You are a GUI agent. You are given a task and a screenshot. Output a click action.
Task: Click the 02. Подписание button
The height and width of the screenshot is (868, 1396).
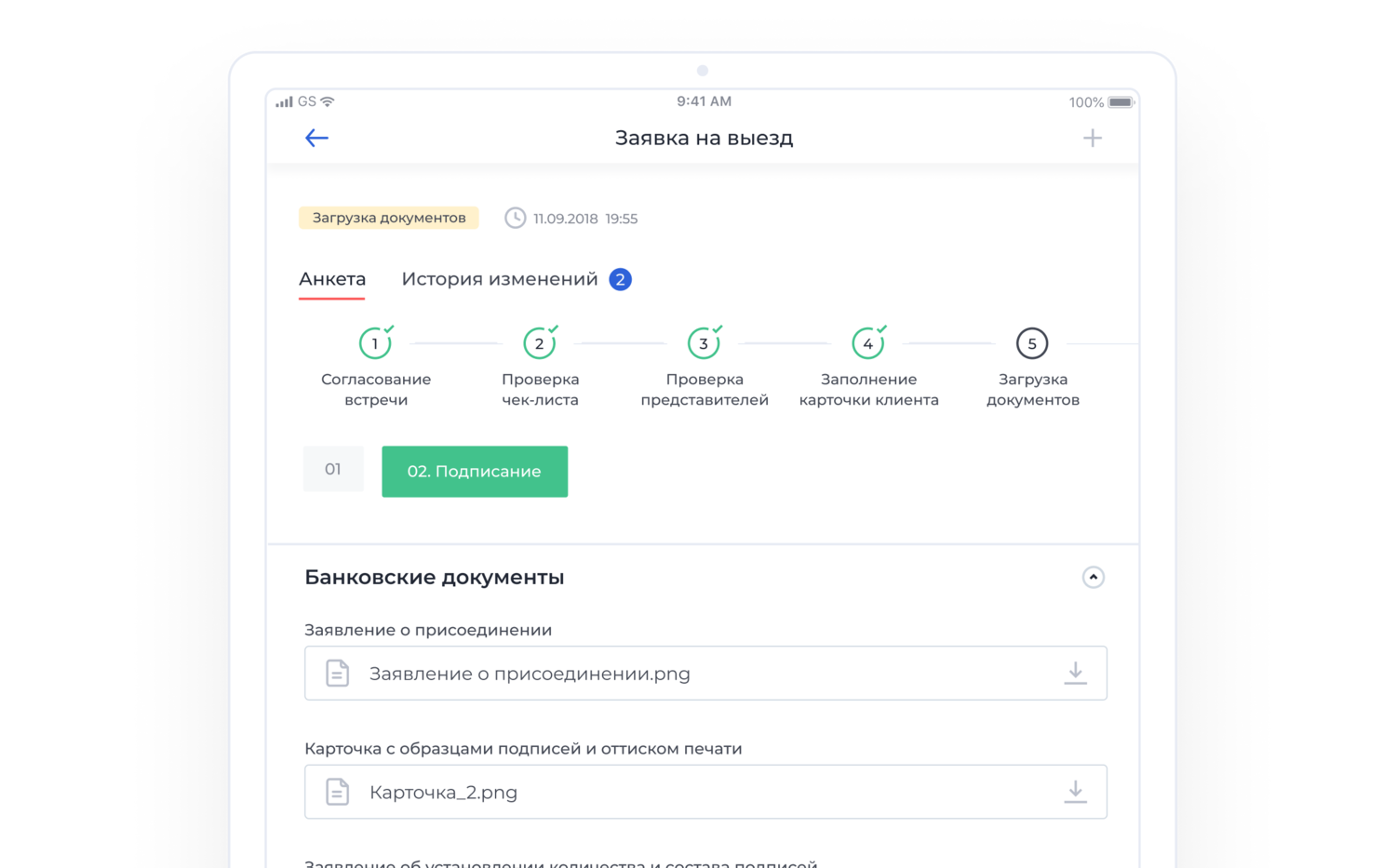tap(475, 472)
